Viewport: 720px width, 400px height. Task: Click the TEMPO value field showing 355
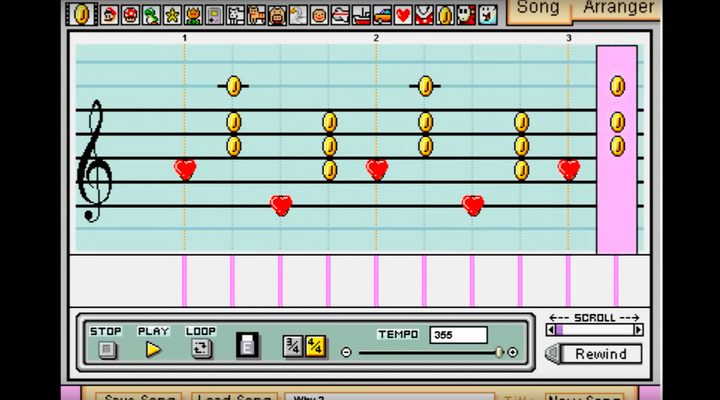pyautogui.click(x=458, y=335)
